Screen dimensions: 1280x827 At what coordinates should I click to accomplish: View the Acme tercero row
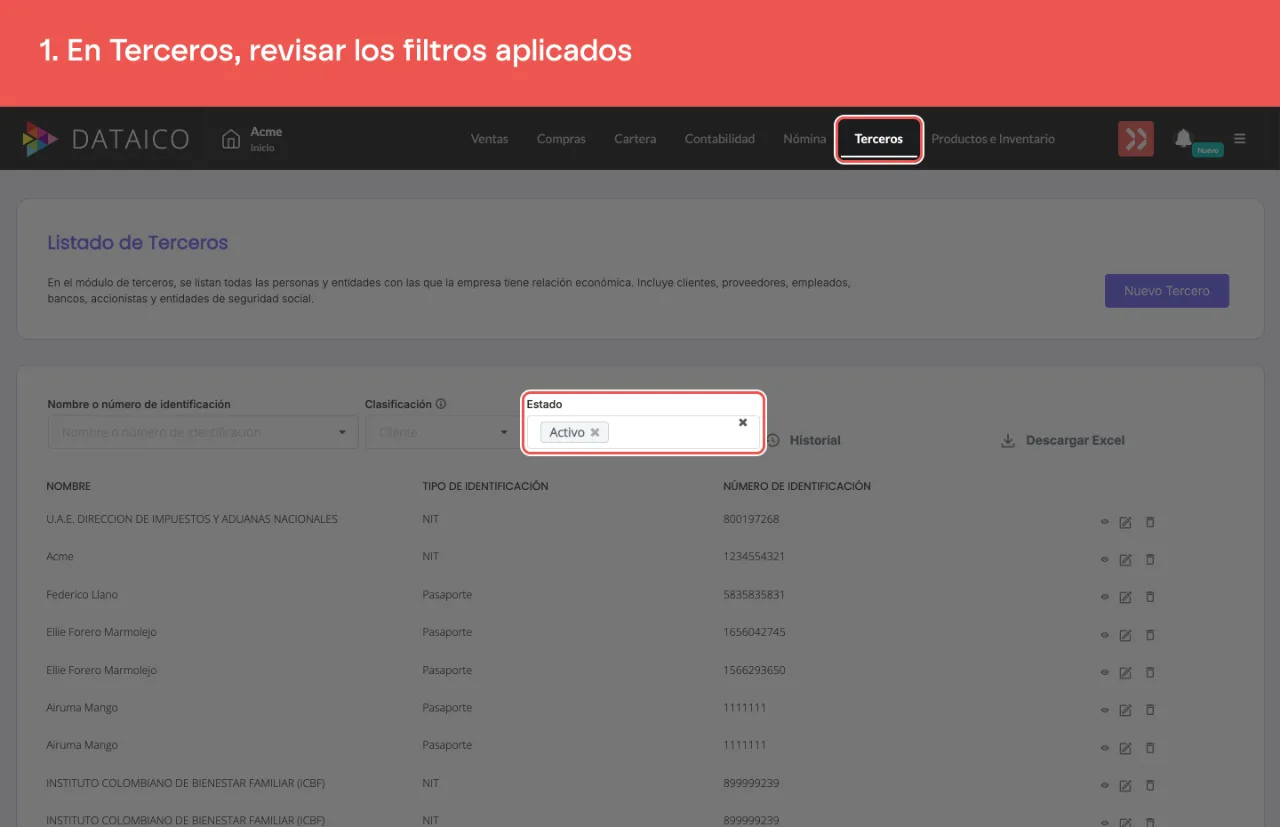[x=1105, y=559]
